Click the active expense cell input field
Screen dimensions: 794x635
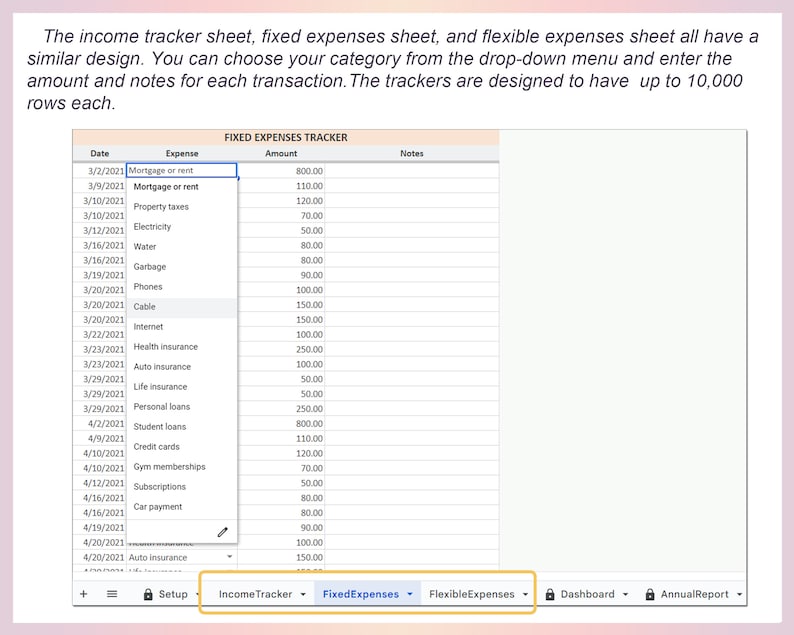point(182,170)
